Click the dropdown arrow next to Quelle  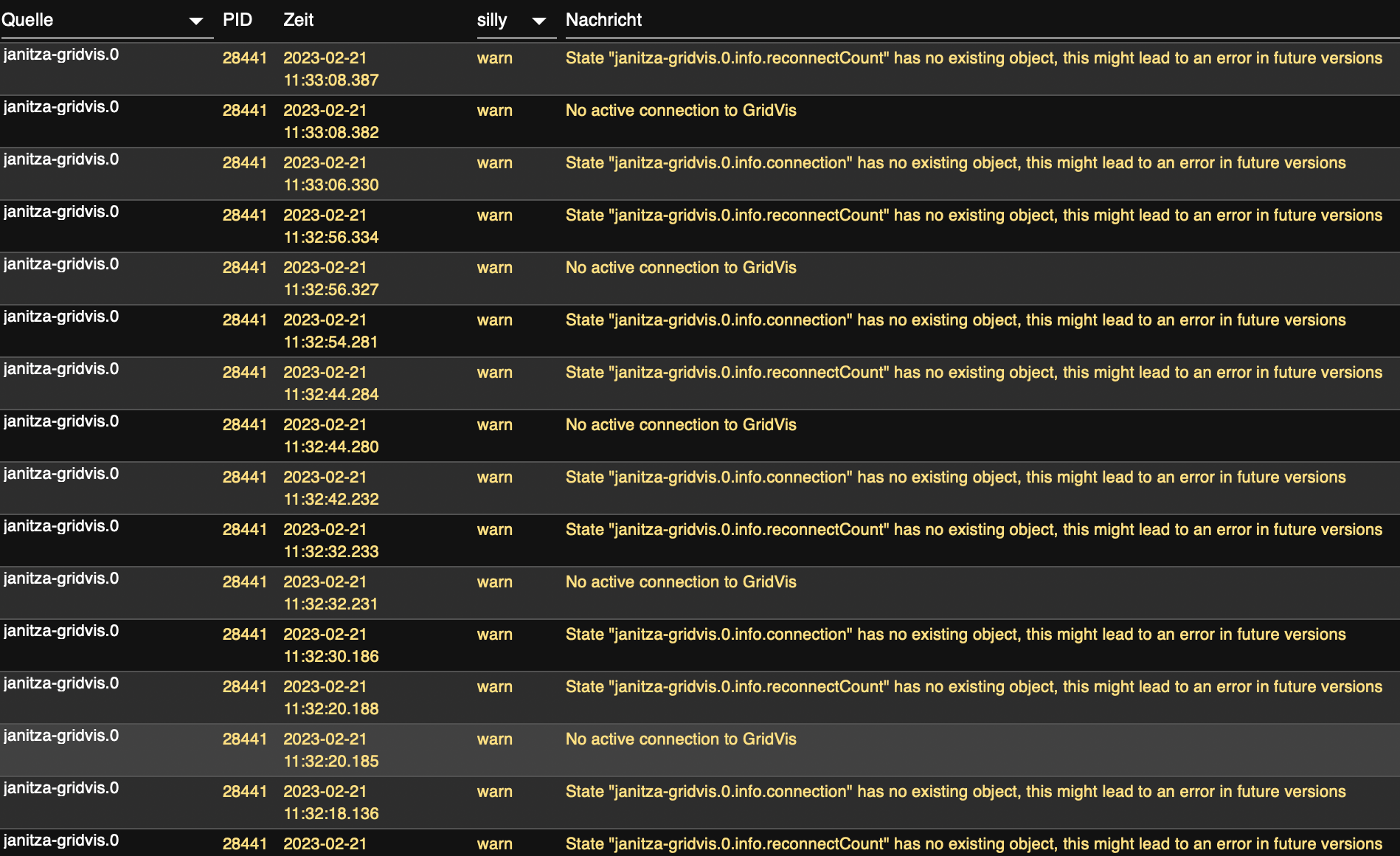(195, 21)
